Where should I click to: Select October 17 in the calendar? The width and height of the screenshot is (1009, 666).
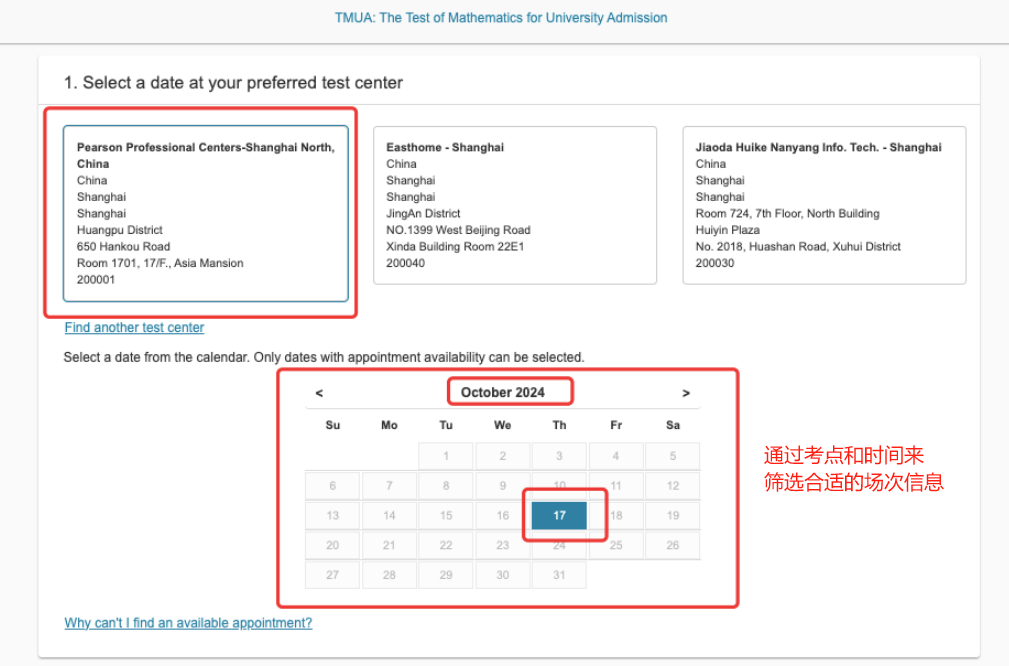(559, 515)
